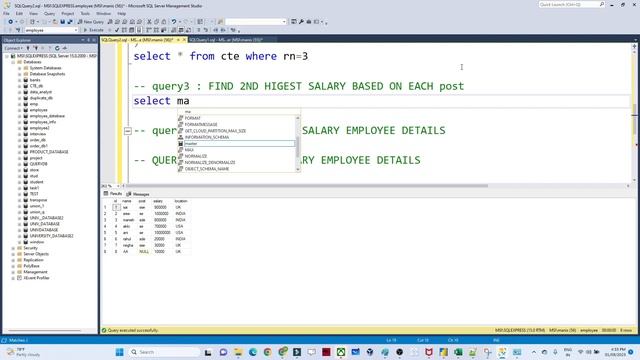This screenshot has width=640, height=360.
Task: Expand the Server Objects folder
Action: (x=13, y=254)
